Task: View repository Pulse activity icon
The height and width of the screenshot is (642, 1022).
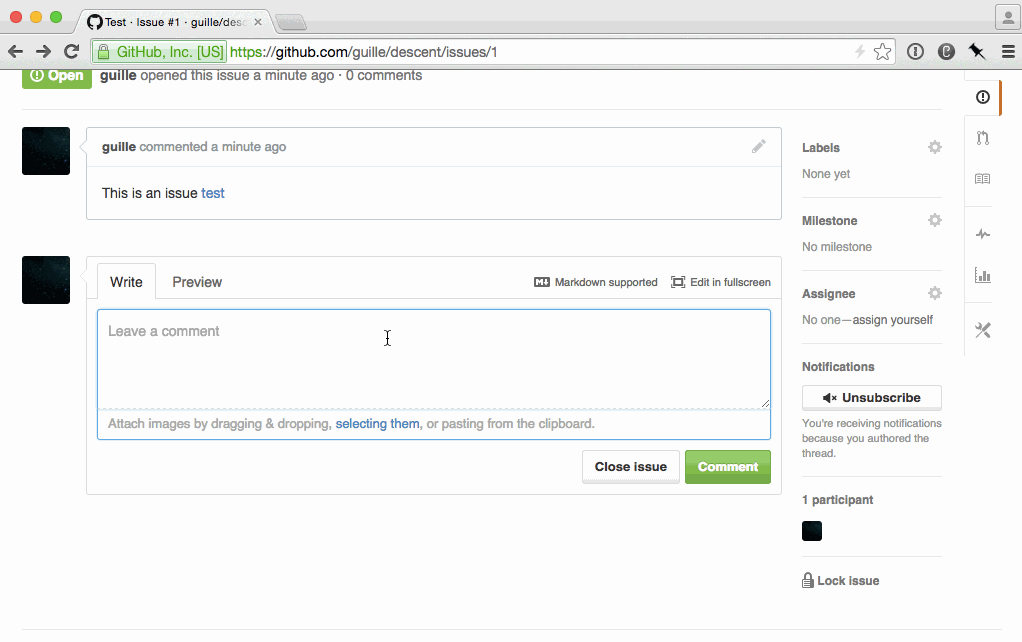Action: 981,233
